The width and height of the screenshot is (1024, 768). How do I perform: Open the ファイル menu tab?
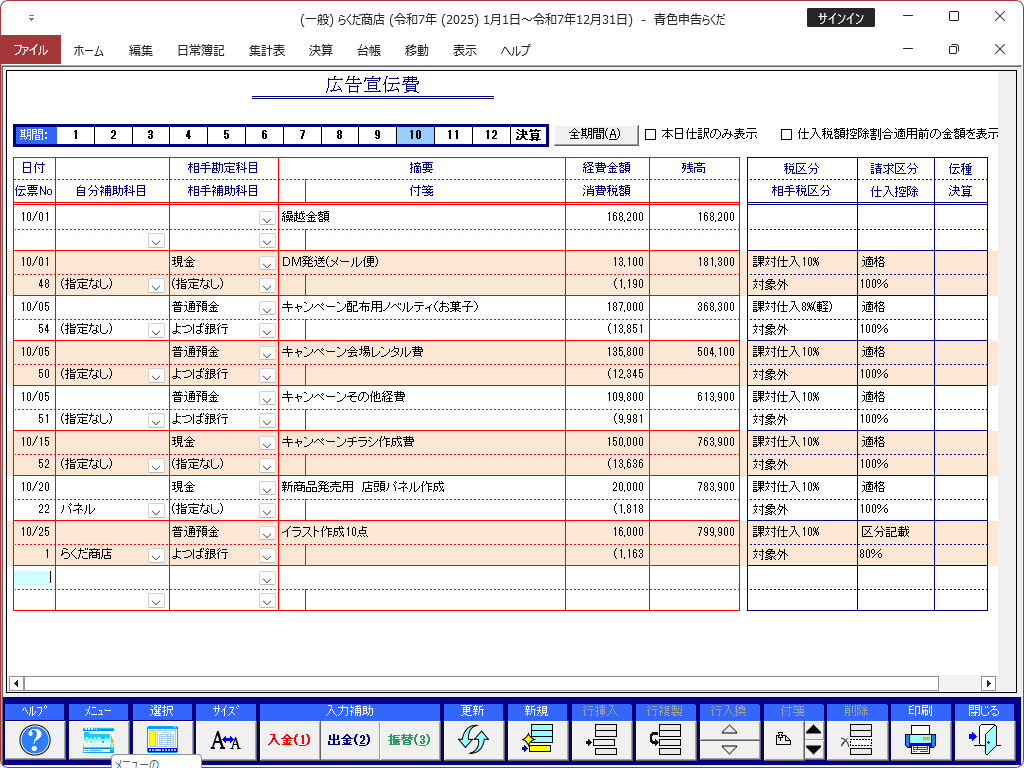(30, 50)
